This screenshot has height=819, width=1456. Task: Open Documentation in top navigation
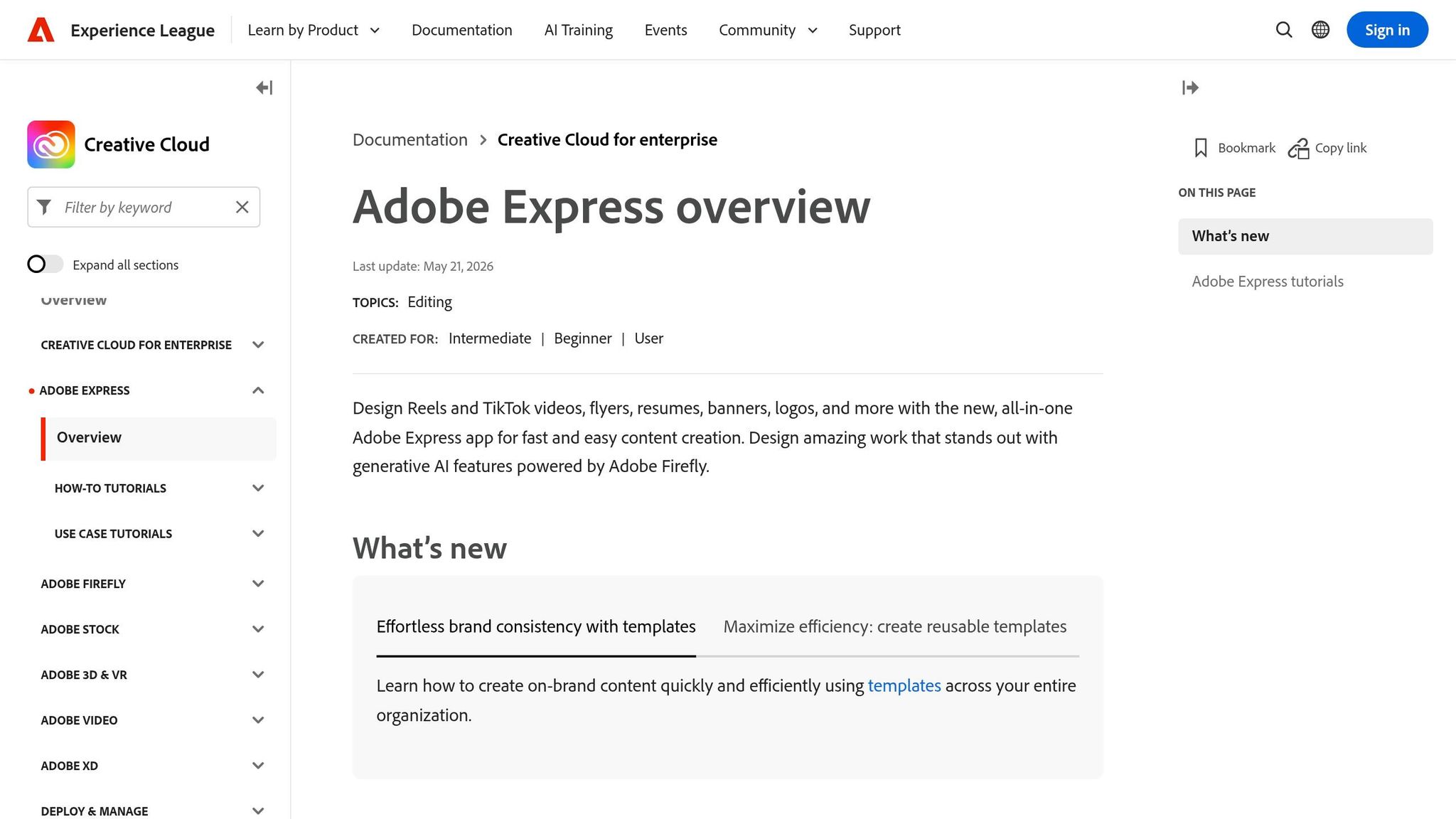coord(462,30)
